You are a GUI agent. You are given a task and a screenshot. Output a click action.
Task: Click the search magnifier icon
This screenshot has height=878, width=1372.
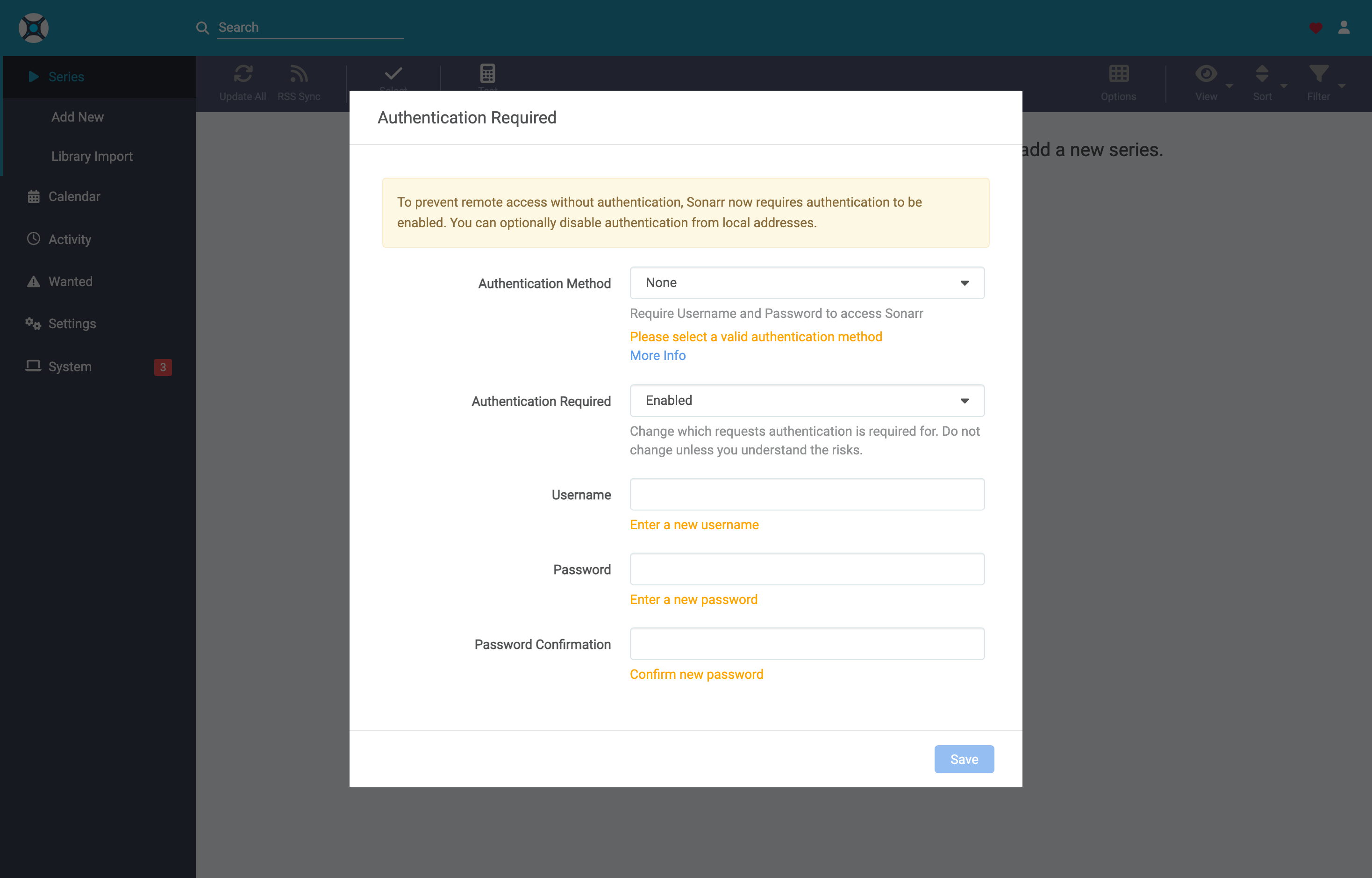click(202, 28)
